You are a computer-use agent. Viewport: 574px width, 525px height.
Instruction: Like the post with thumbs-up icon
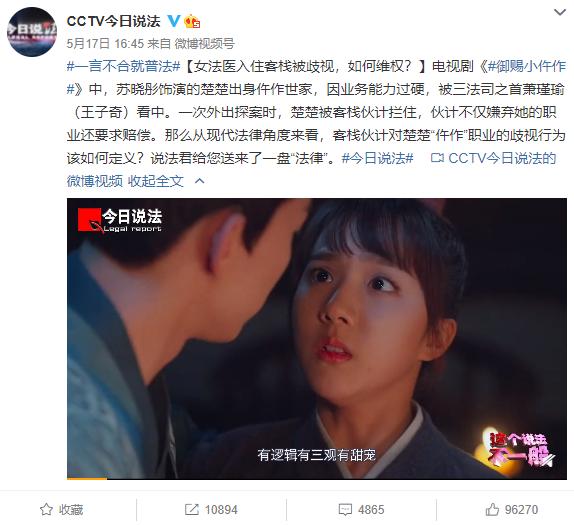pyautogui.click(x=492, y=509)
